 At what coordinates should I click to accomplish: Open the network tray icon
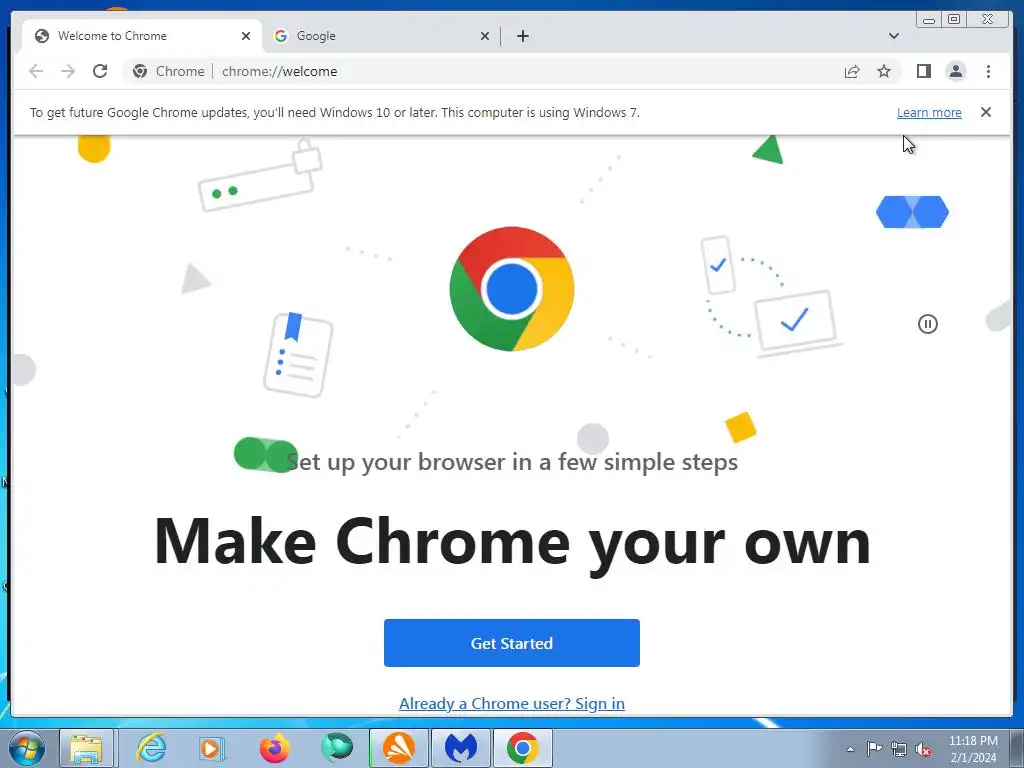899,750
